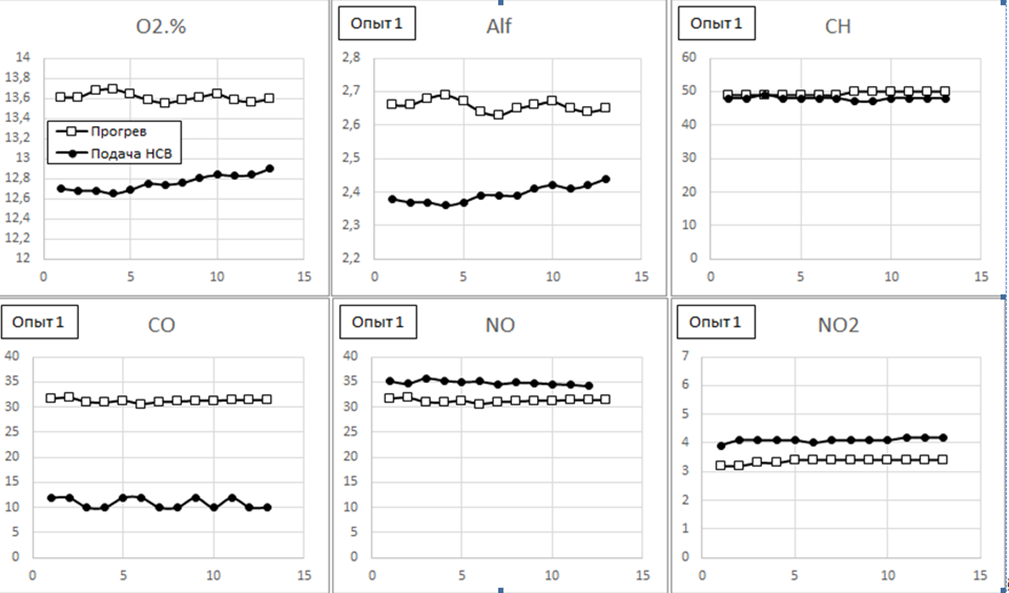This screenshot has height=593, width=1009.
Task: Click the Прогрев legend square marker
Action: pyautogui.click(x=70, y=129)
